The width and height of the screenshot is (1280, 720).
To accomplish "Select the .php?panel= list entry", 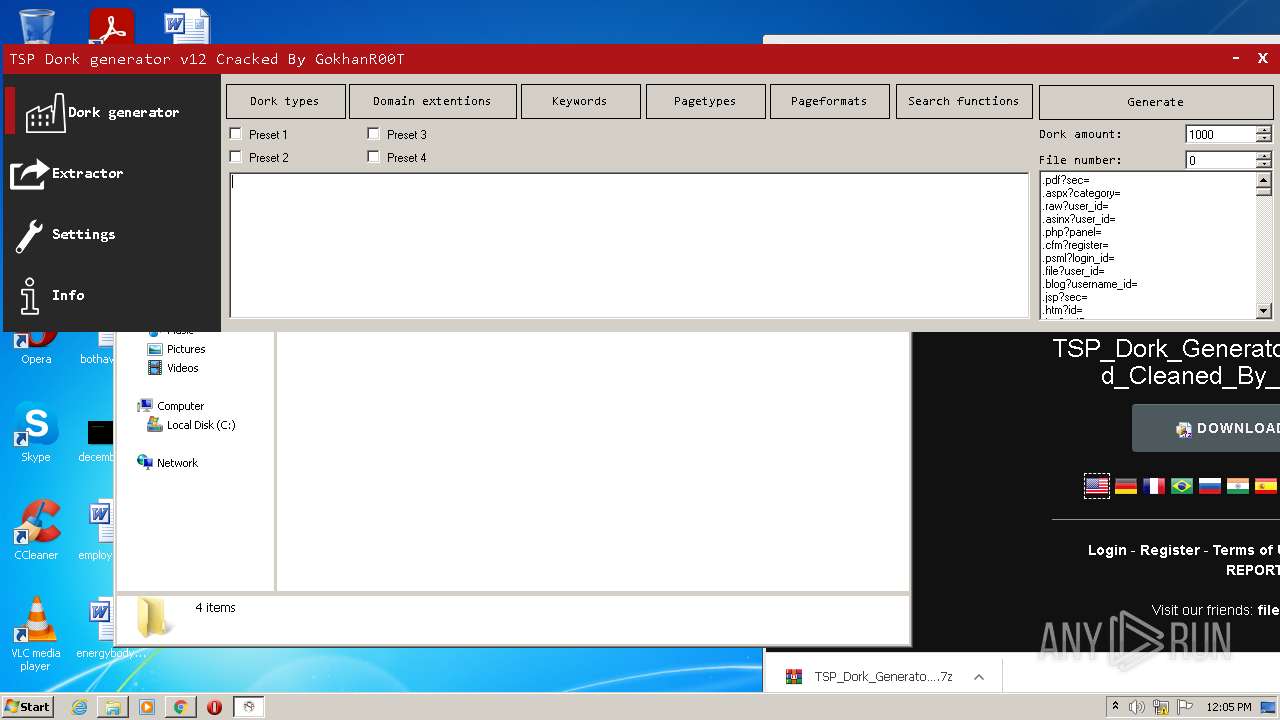I will point(1072,232).
